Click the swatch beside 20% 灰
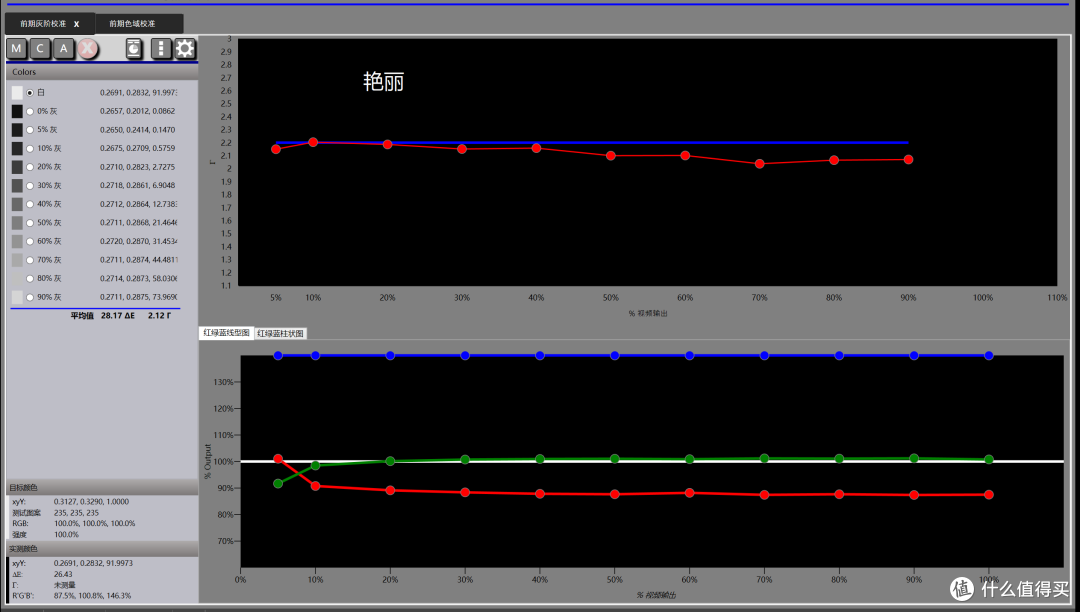The image size is (1080, 612). [17, 167]
